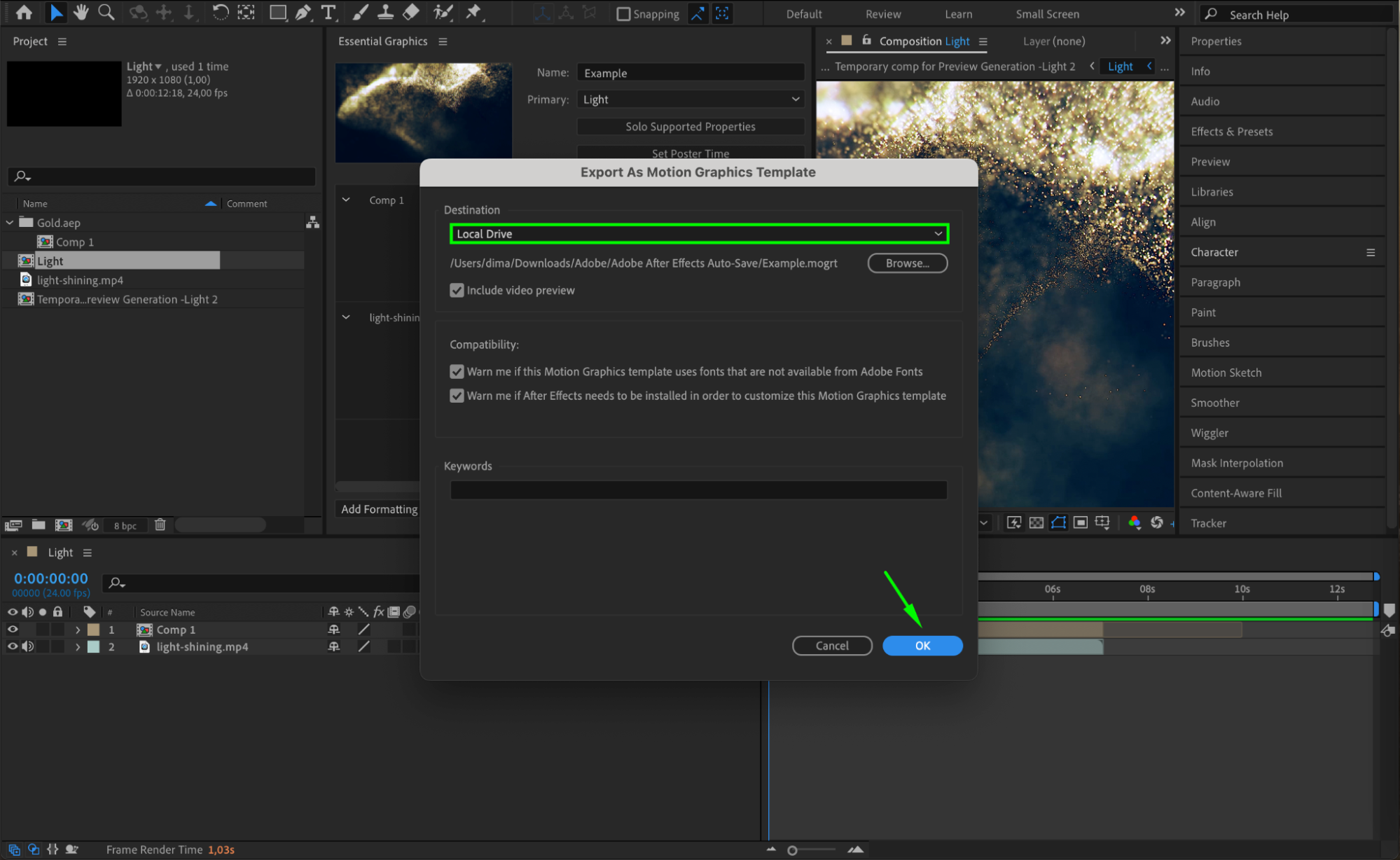Uncheck Include video preview

[457, 290]
